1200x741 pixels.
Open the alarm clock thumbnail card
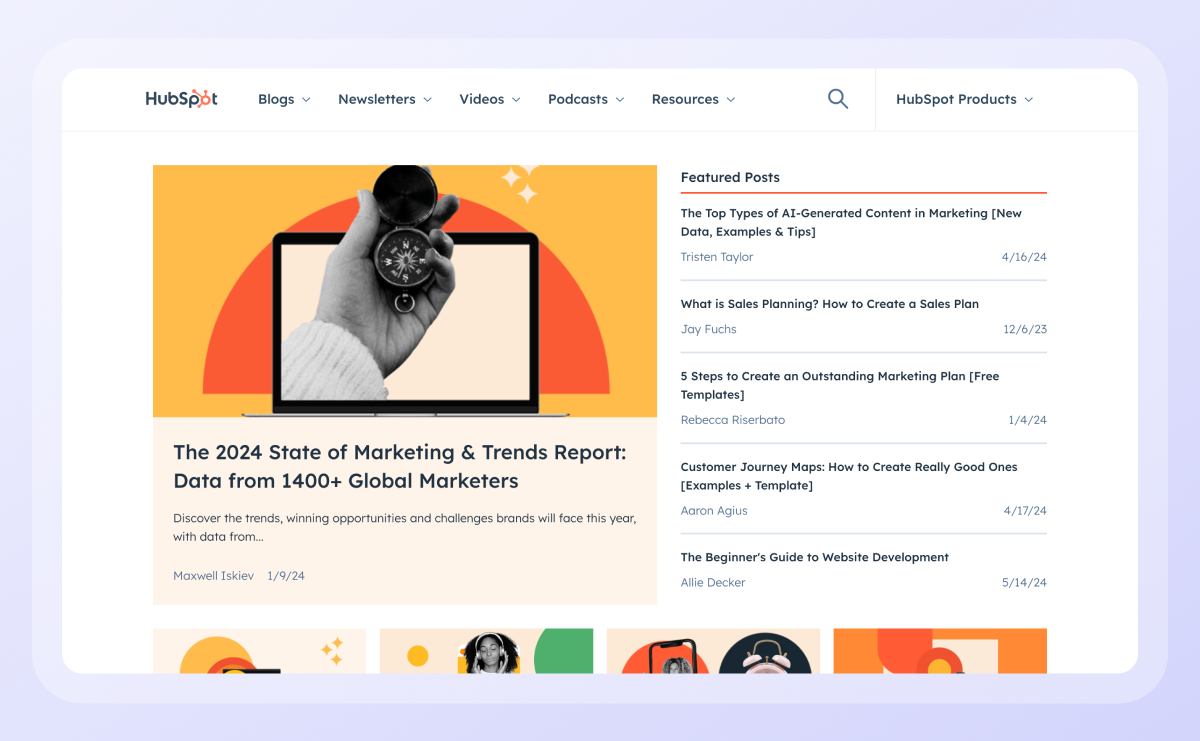coord(713,651)
